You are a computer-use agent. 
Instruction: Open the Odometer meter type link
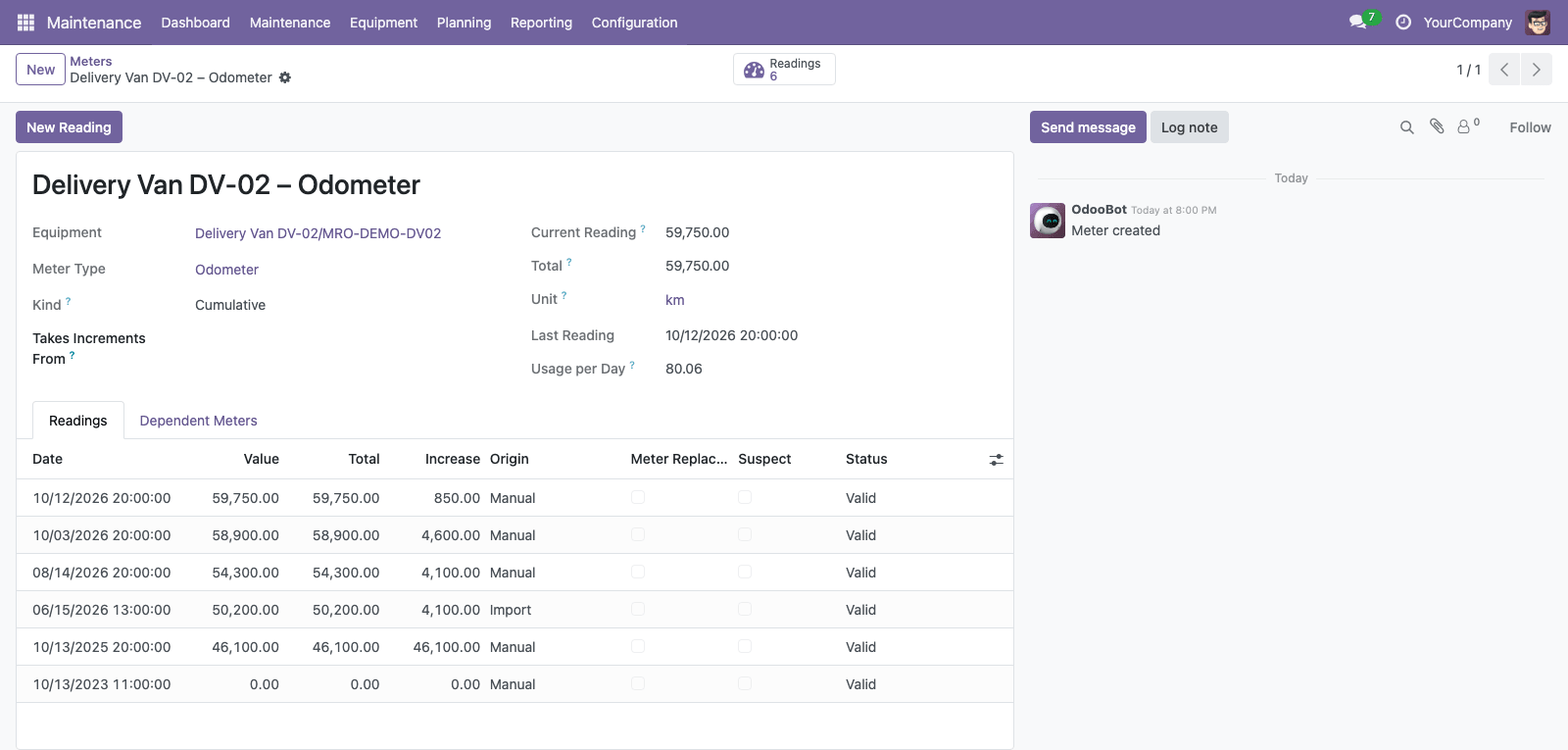tap(226, 270)
